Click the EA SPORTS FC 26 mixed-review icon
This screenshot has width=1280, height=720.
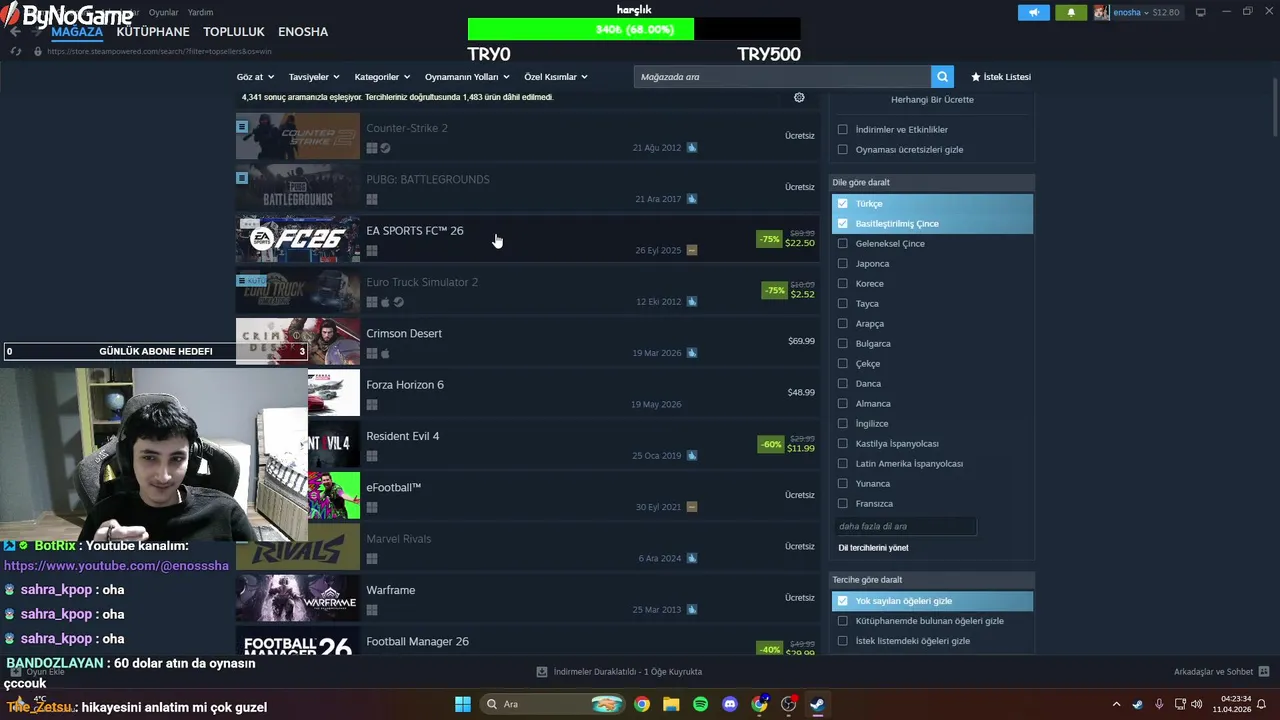(692, 250)
